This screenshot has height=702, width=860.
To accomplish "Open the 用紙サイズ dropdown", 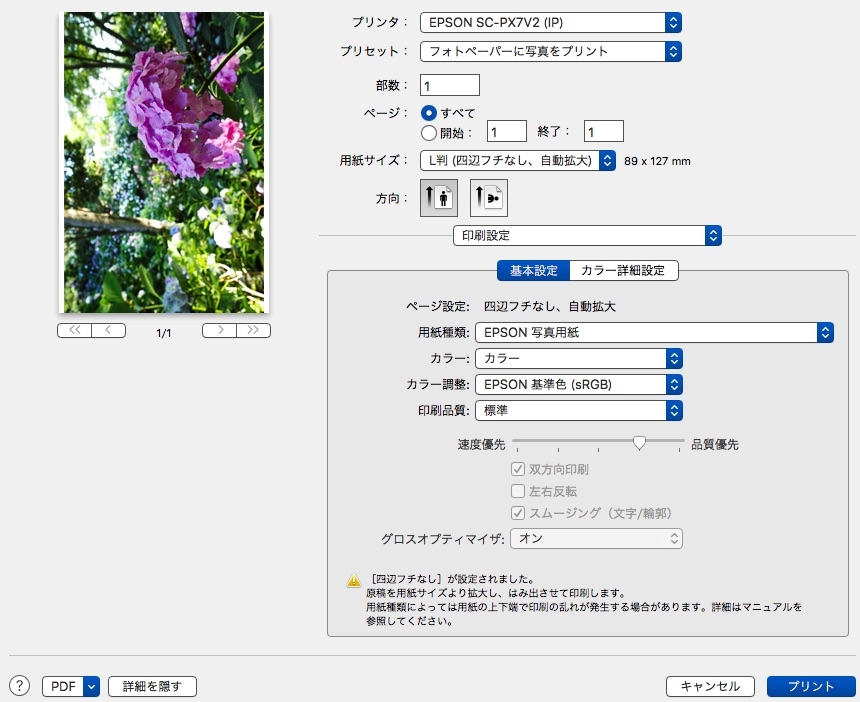I will (518, 161).
